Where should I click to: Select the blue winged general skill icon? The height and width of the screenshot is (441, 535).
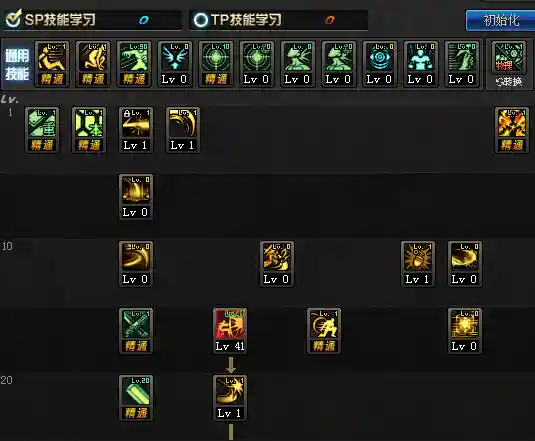tap(175, 64)
